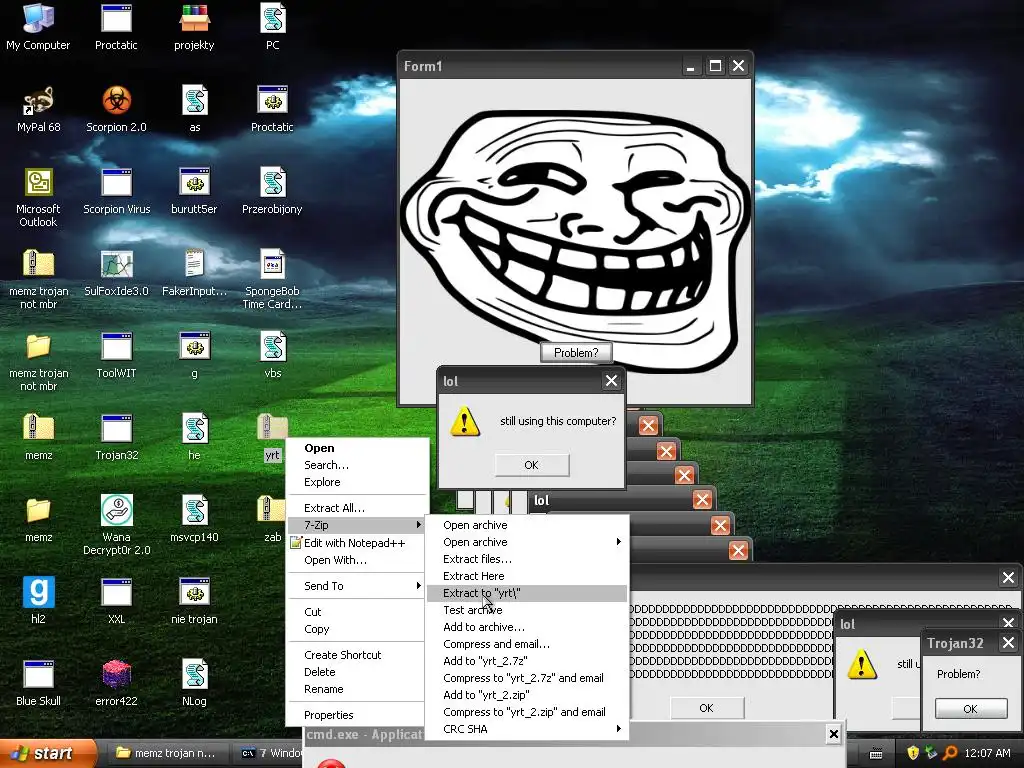Viewport: 1024px width, 768px height.
Task: Click OK under the DDDD text window
Action: coord(707,708)
